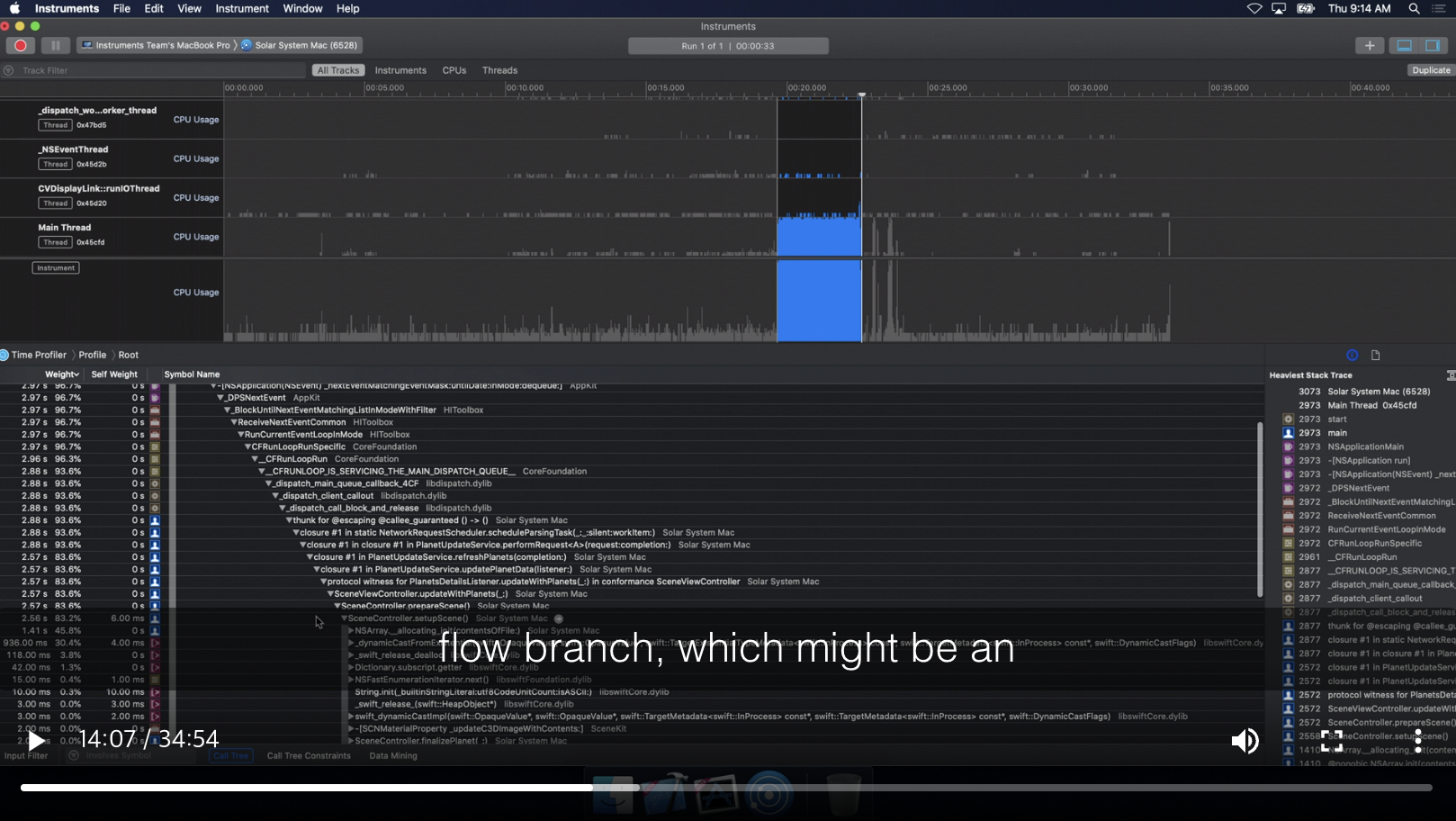Open Data Mining options
1456x821 pixels.
(393, 756)
